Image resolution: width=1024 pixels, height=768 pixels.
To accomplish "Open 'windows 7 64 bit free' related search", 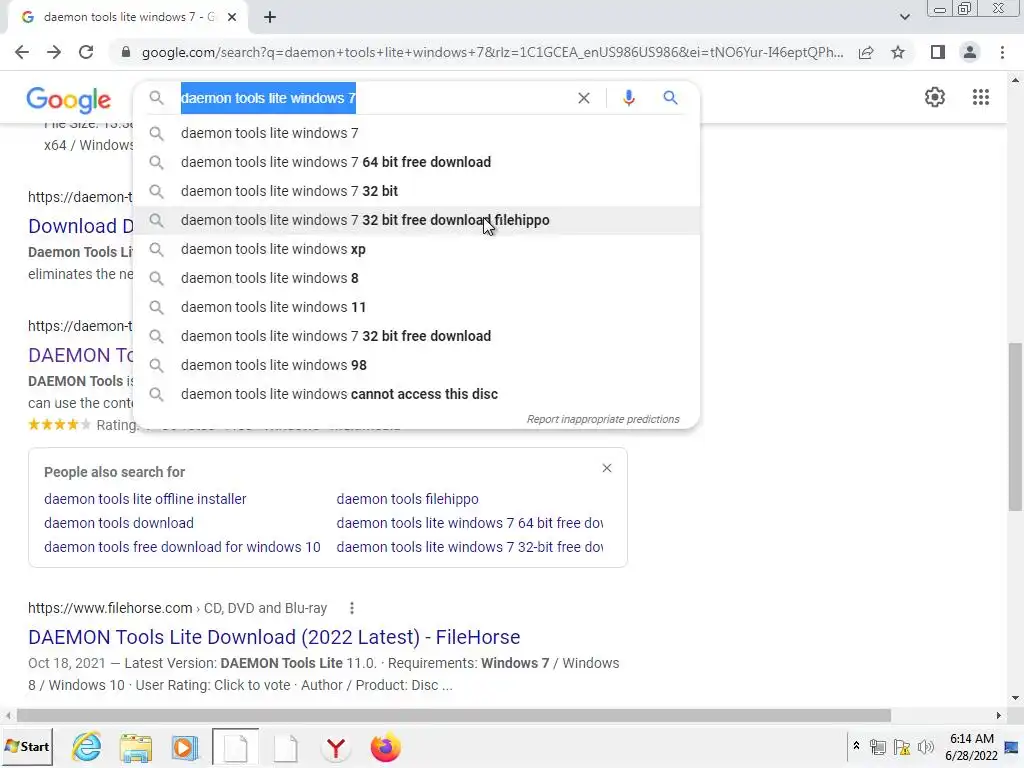I will click(470, 523).
